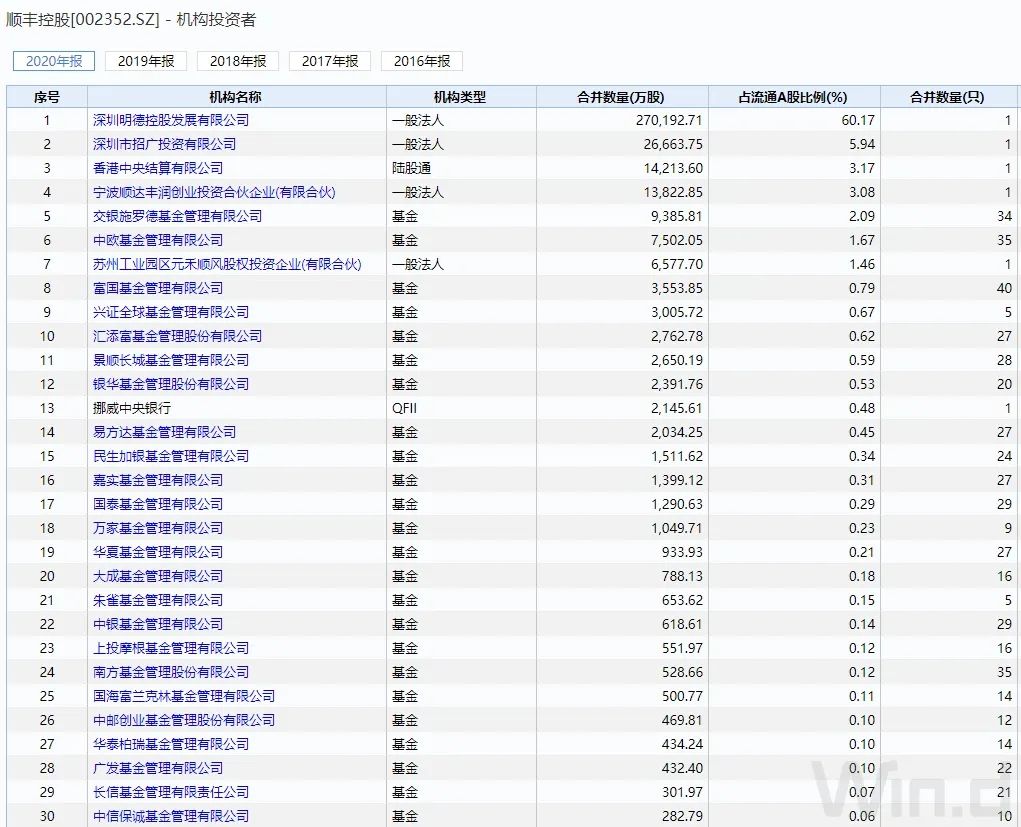Open 嘉实基金管理有限公司 link
Screen dimensions: 1021x827
158,480
